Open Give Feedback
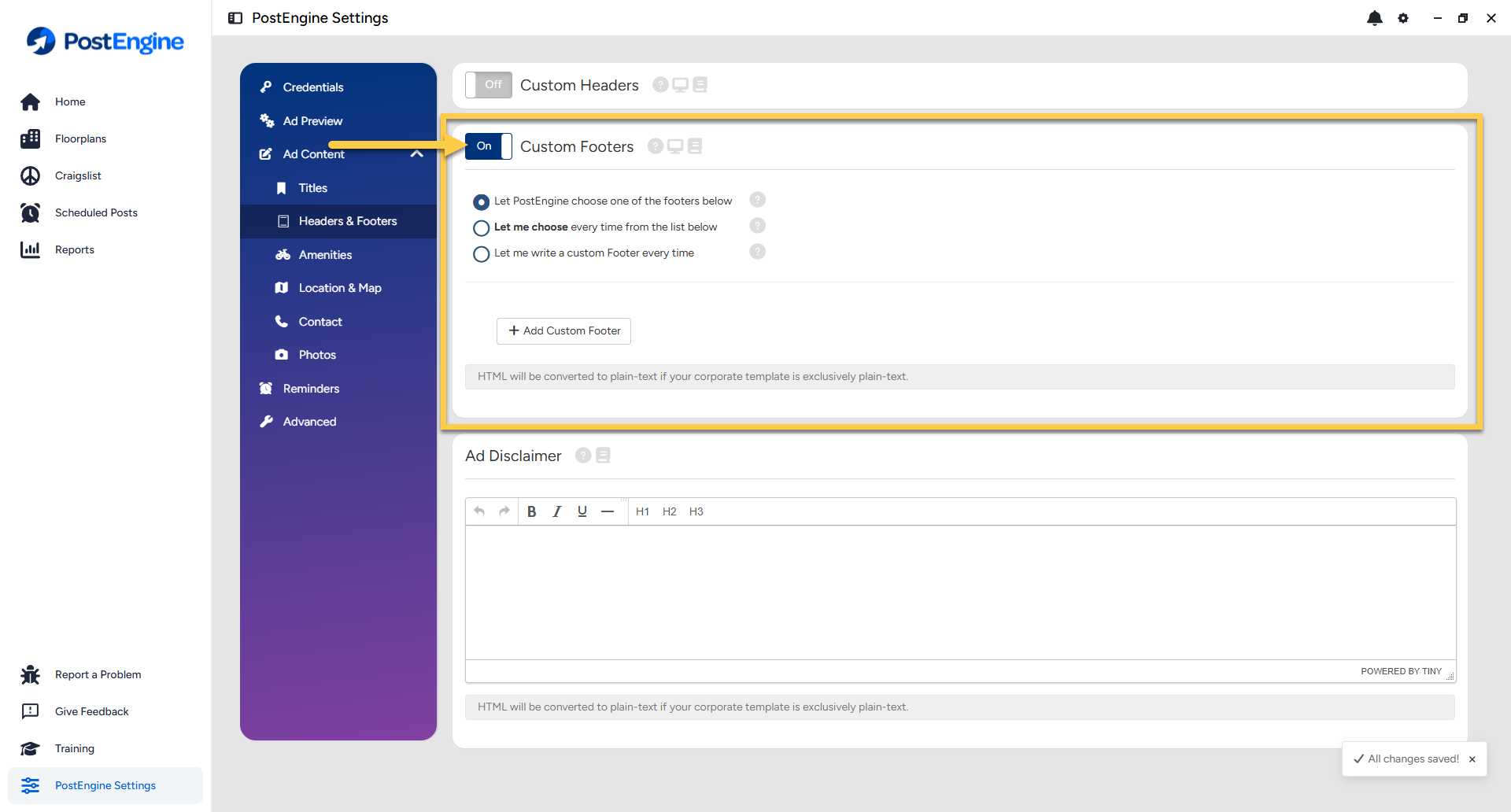 [105, 712]
